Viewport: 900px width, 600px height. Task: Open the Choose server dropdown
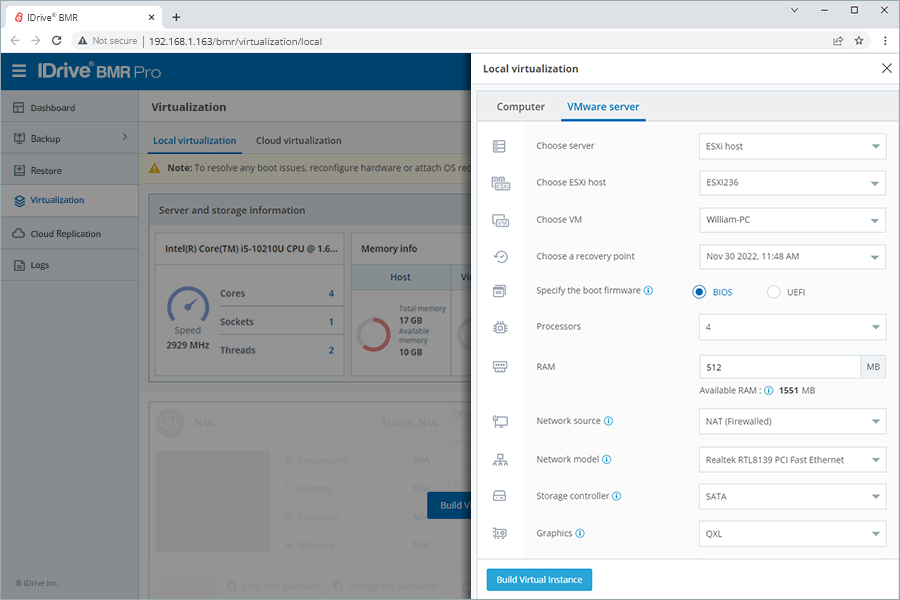tap(792, 146)
